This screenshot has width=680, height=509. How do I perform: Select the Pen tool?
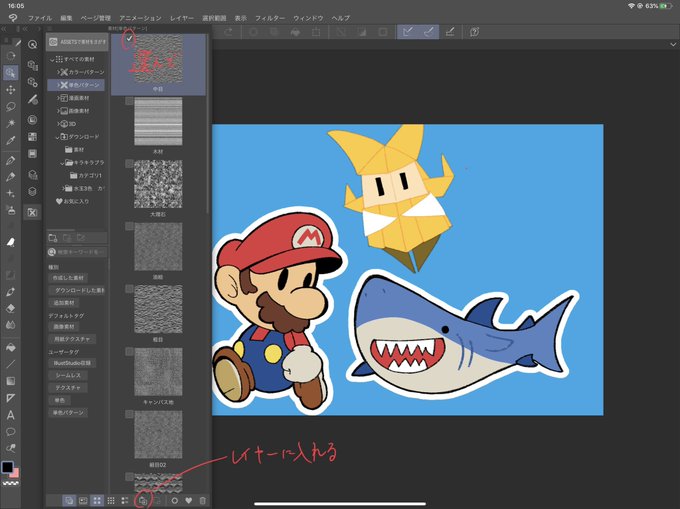tap(11, 160)
